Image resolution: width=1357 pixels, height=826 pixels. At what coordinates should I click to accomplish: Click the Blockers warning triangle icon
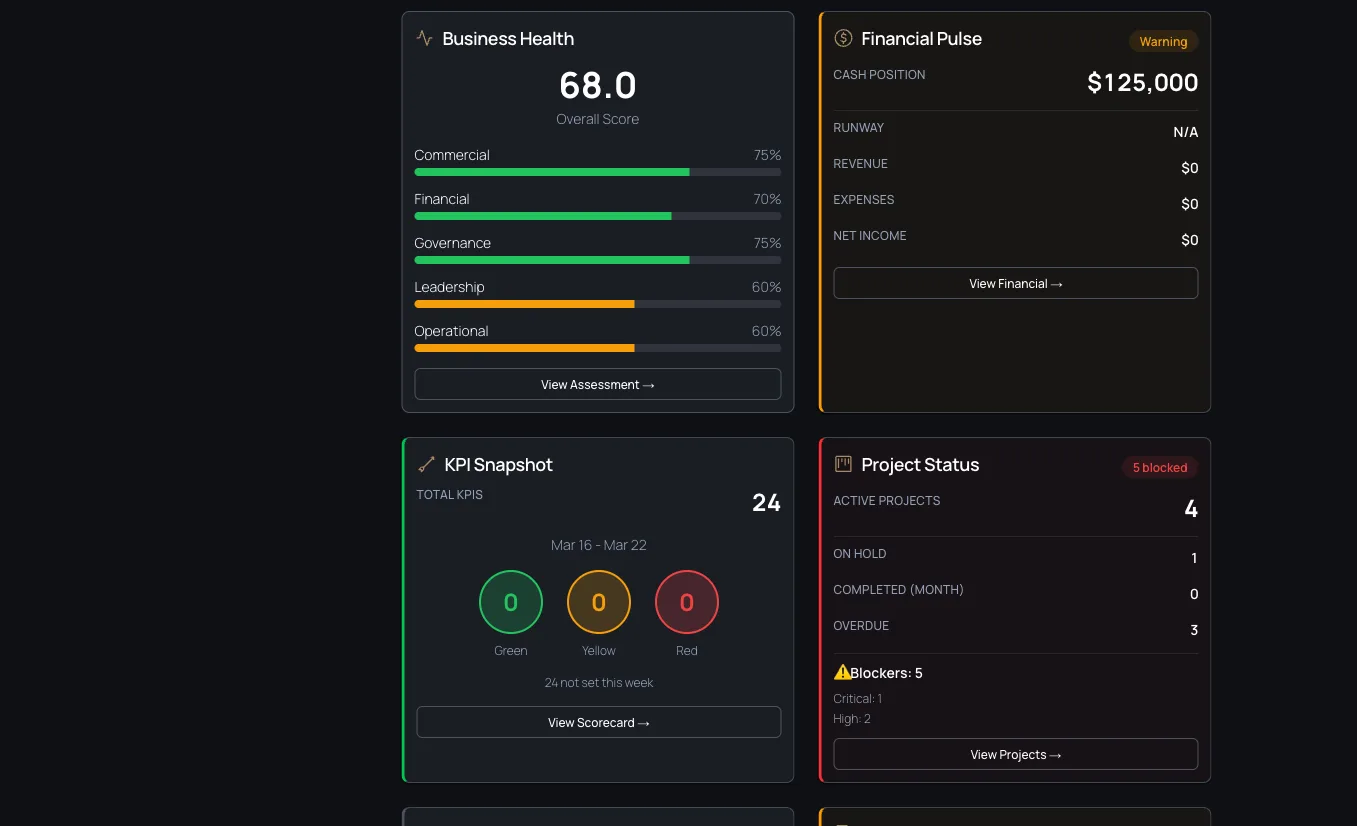(842, 673)
